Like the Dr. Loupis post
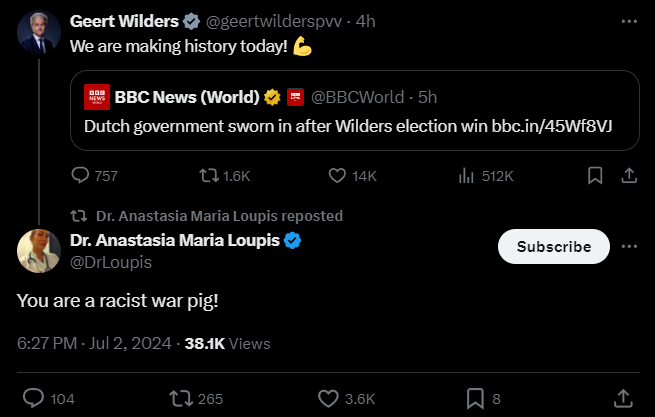Image resolution: width=655 pixels, height=417 pixels. [329, 398]
